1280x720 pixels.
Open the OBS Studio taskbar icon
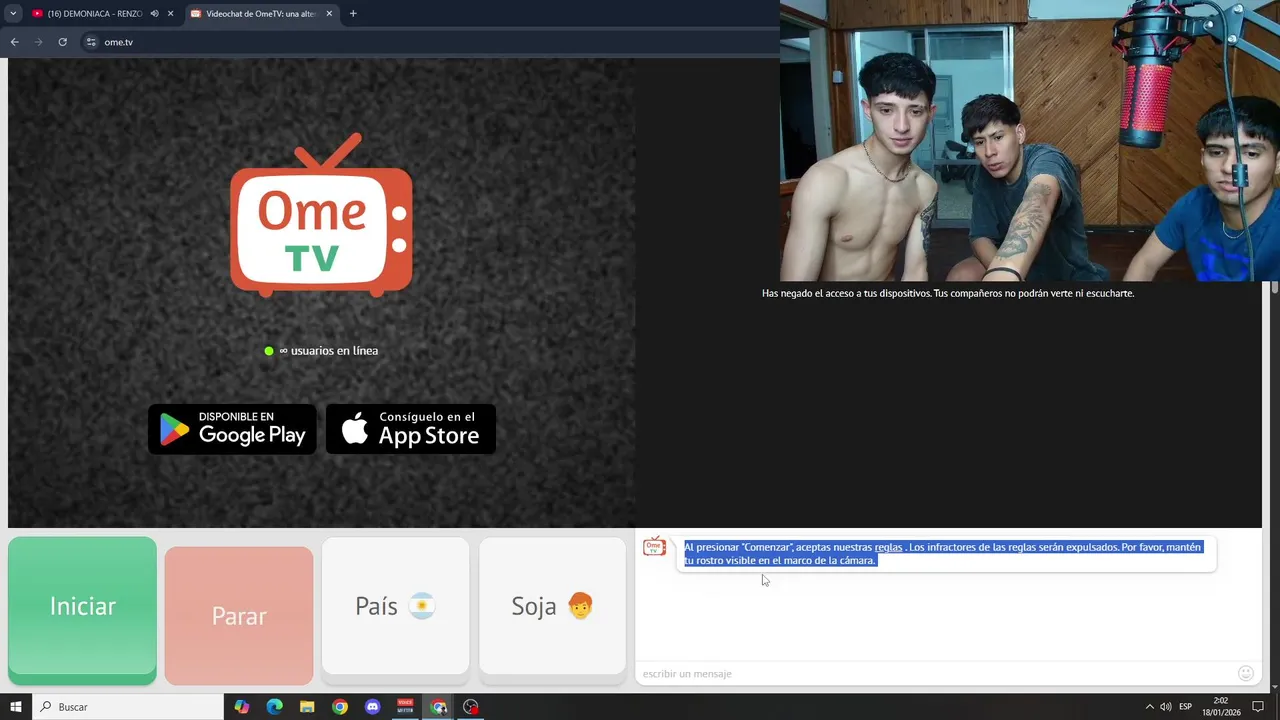tap(471, 707)
